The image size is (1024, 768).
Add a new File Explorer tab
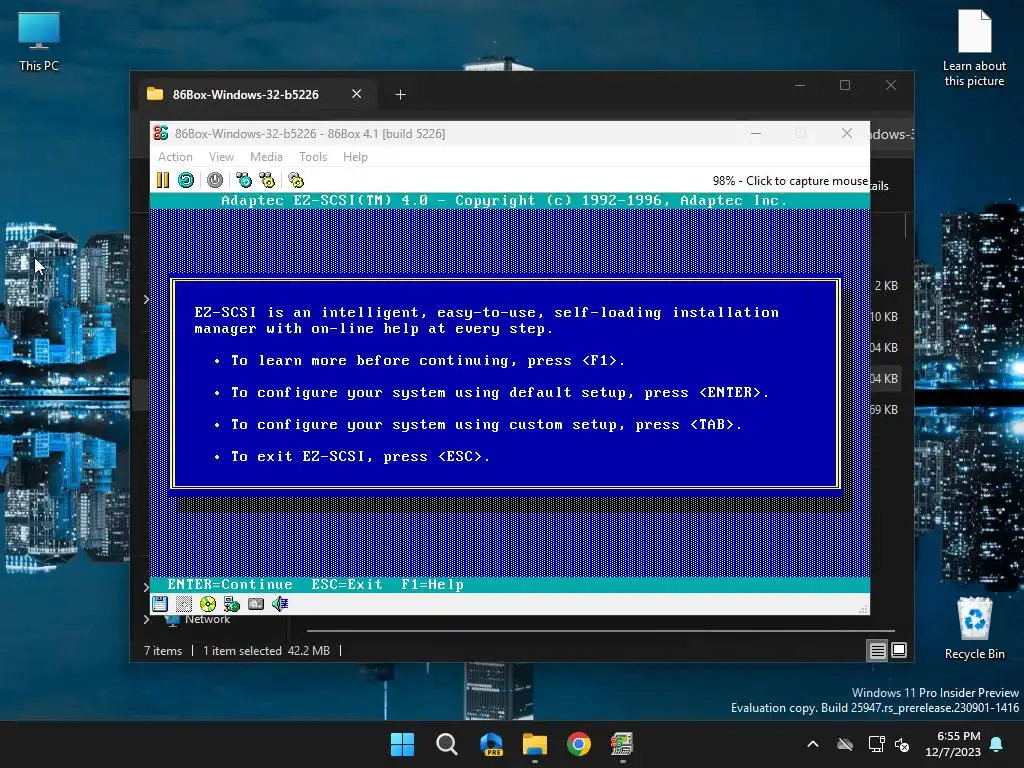400,95
